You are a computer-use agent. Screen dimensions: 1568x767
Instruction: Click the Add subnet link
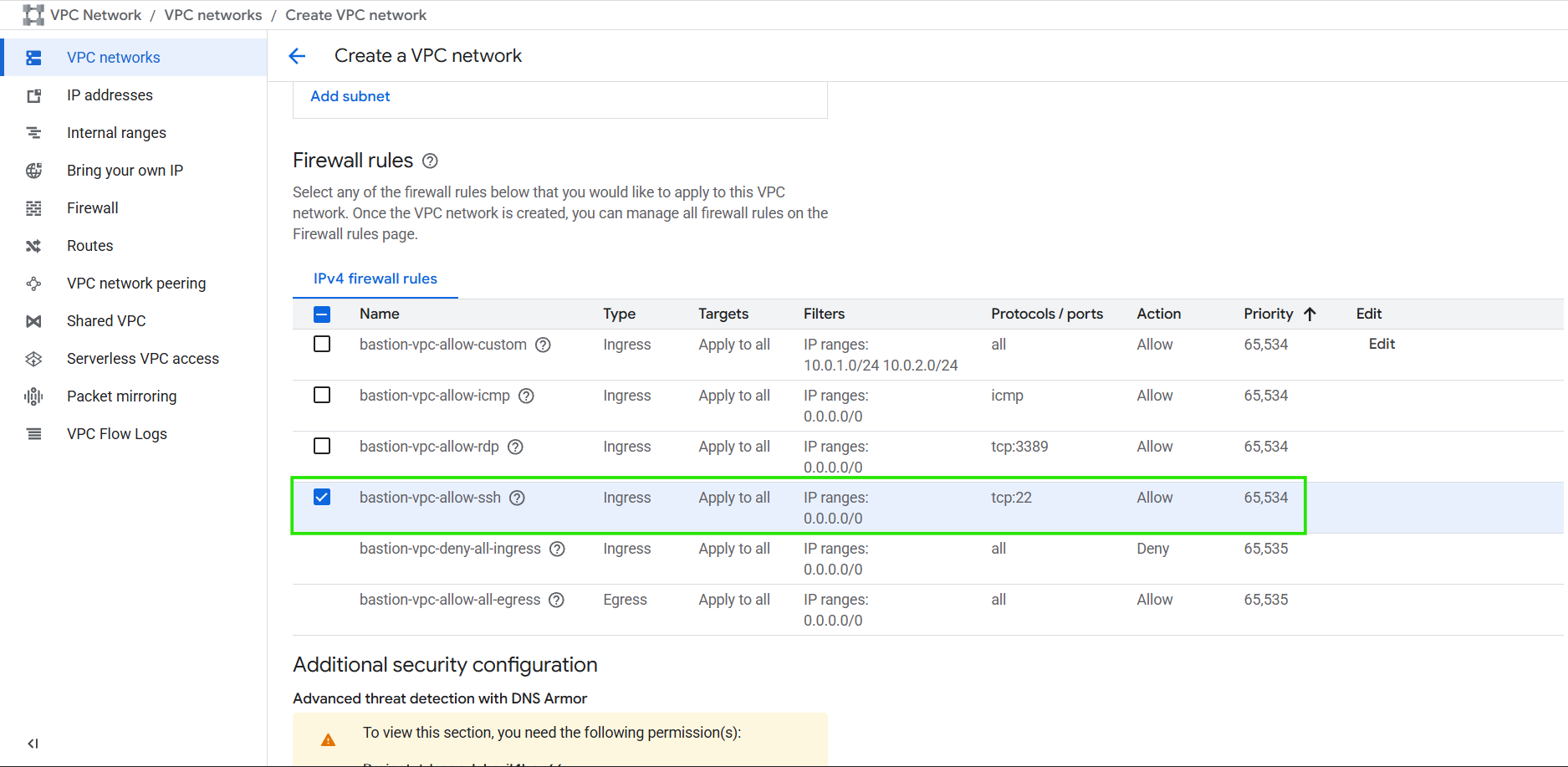[x=350, y=96]
